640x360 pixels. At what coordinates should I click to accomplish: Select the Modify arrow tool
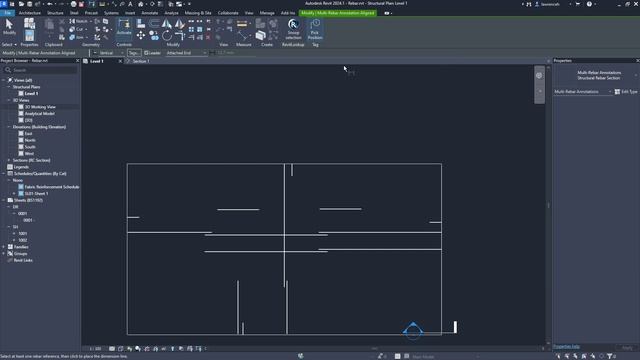tap(9, 27)
